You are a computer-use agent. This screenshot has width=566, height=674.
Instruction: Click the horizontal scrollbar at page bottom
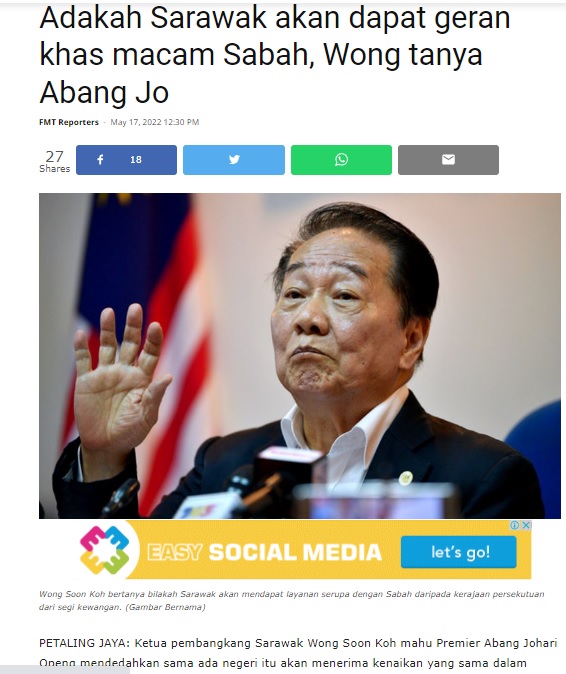pyautogui.click(x=64, y=670)
